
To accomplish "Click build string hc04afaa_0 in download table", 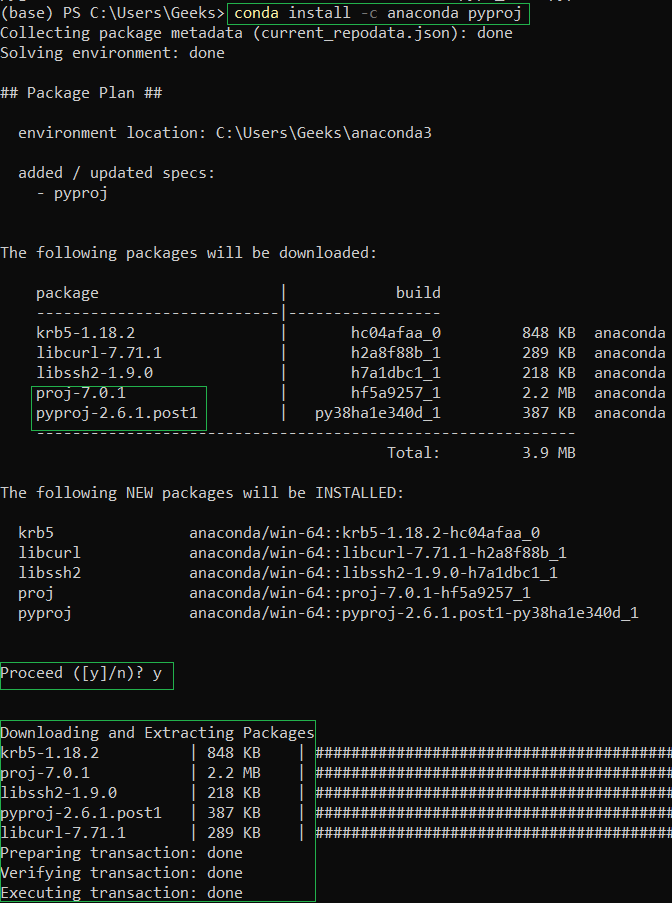I will tap(395, 333).
